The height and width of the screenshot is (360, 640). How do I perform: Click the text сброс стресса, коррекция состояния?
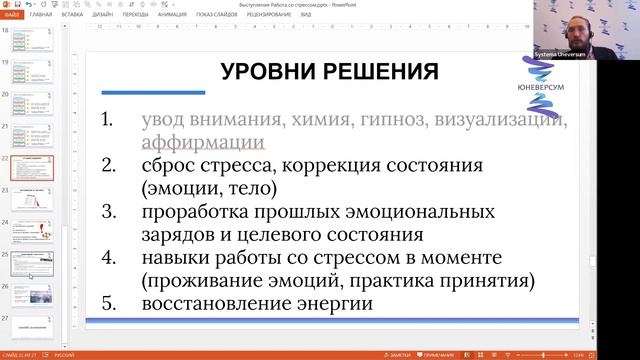coord(312,165)
